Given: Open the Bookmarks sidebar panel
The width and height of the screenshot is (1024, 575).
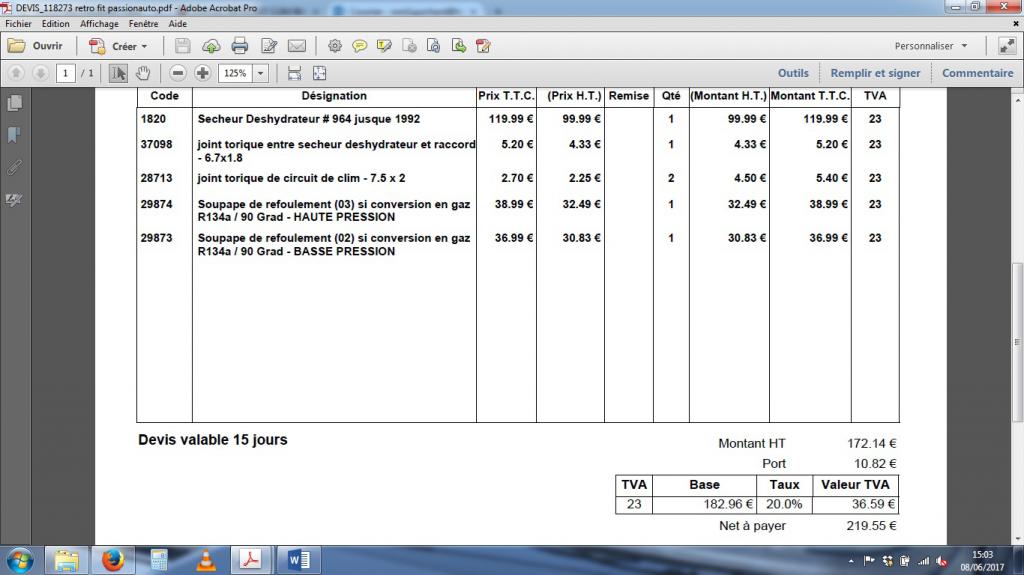Looking at the screenshot, I should click(x=14, y=135).
